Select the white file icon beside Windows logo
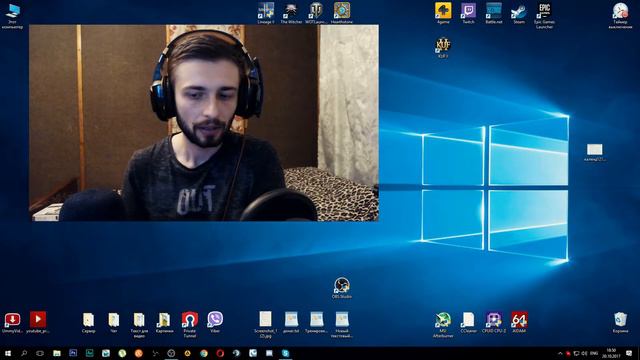Viewport: 640px width, 360px height. click(595, 153)
